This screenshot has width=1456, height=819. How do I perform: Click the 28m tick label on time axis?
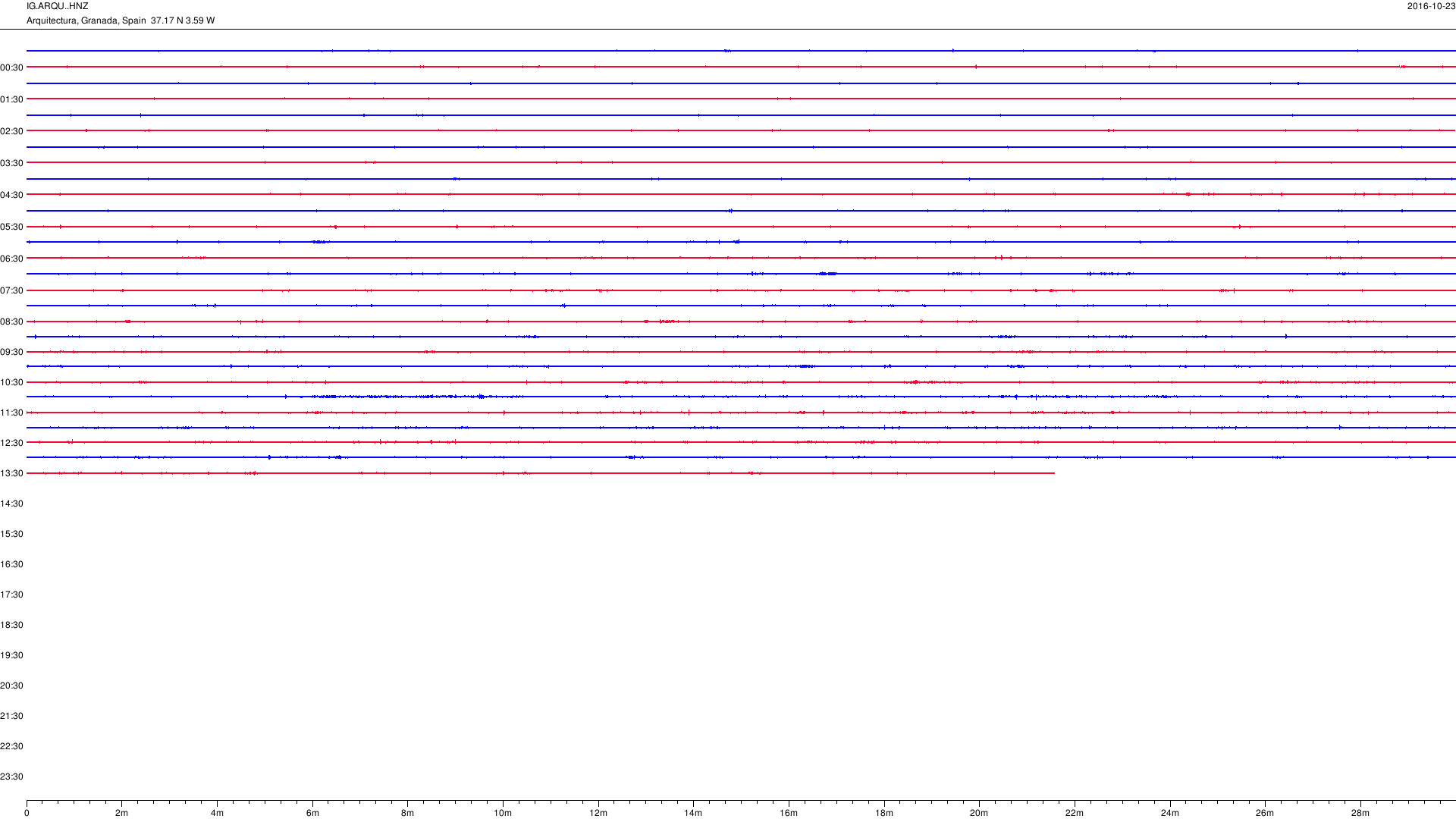(x=1360, y=813)
